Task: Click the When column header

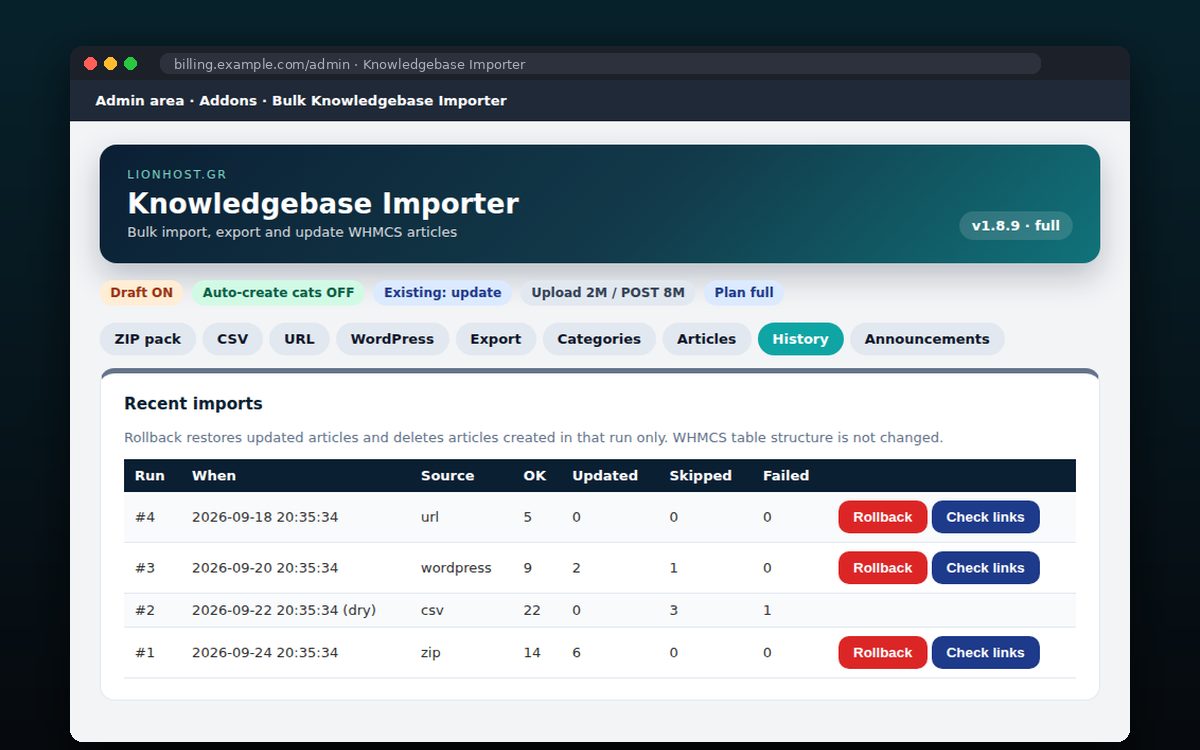Action: [x=214, y=476]
